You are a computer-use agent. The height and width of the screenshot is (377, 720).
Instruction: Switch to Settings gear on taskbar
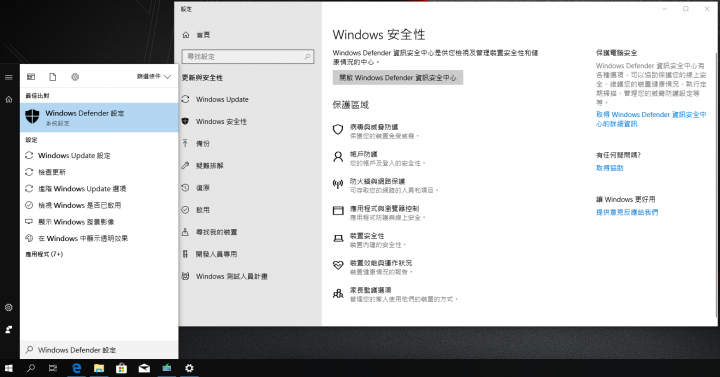coord(189,368)
